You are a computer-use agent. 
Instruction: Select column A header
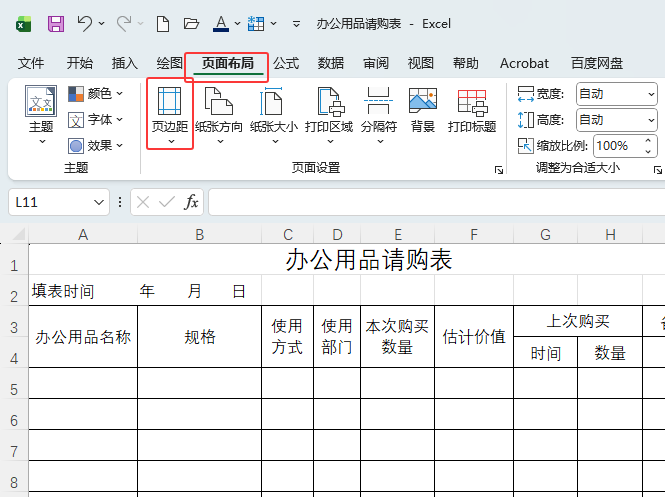(x=83, y=235)
